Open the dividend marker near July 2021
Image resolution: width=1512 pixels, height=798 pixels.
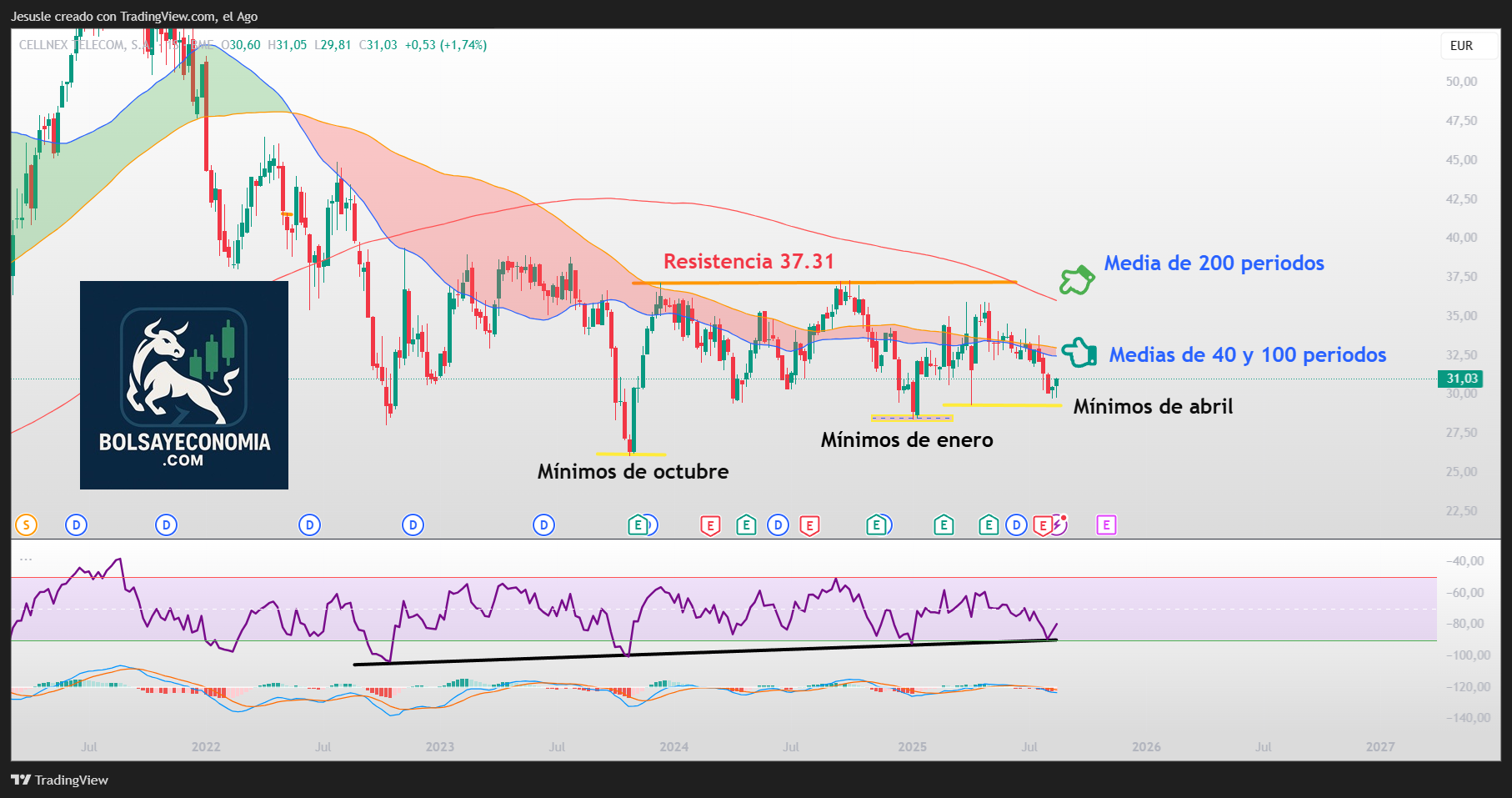pos(77,525)
